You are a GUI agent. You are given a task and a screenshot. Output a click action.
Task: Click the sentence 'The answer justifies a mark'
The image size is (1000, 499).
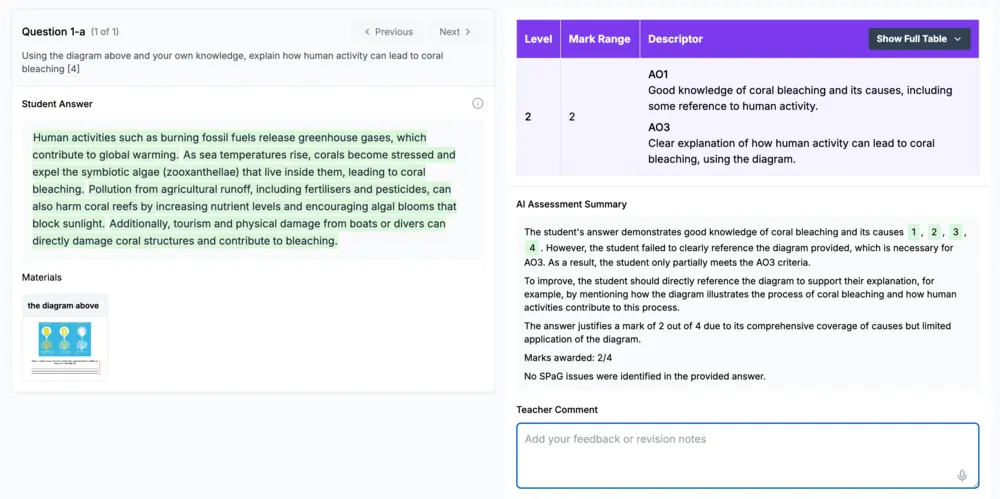(737, 332)
